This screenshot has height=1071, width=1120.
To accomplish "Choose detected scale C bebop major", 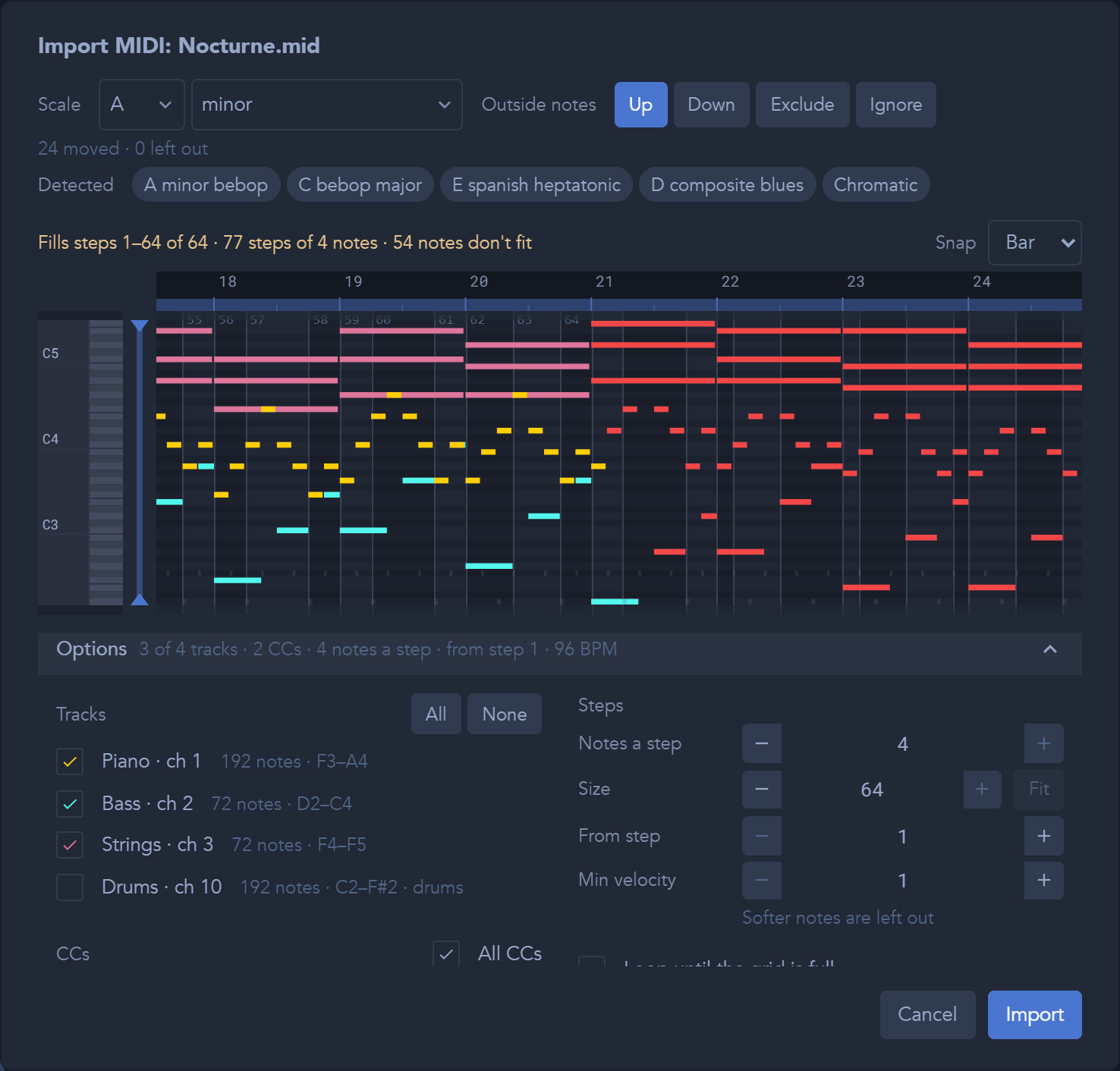I will [360, 184].
